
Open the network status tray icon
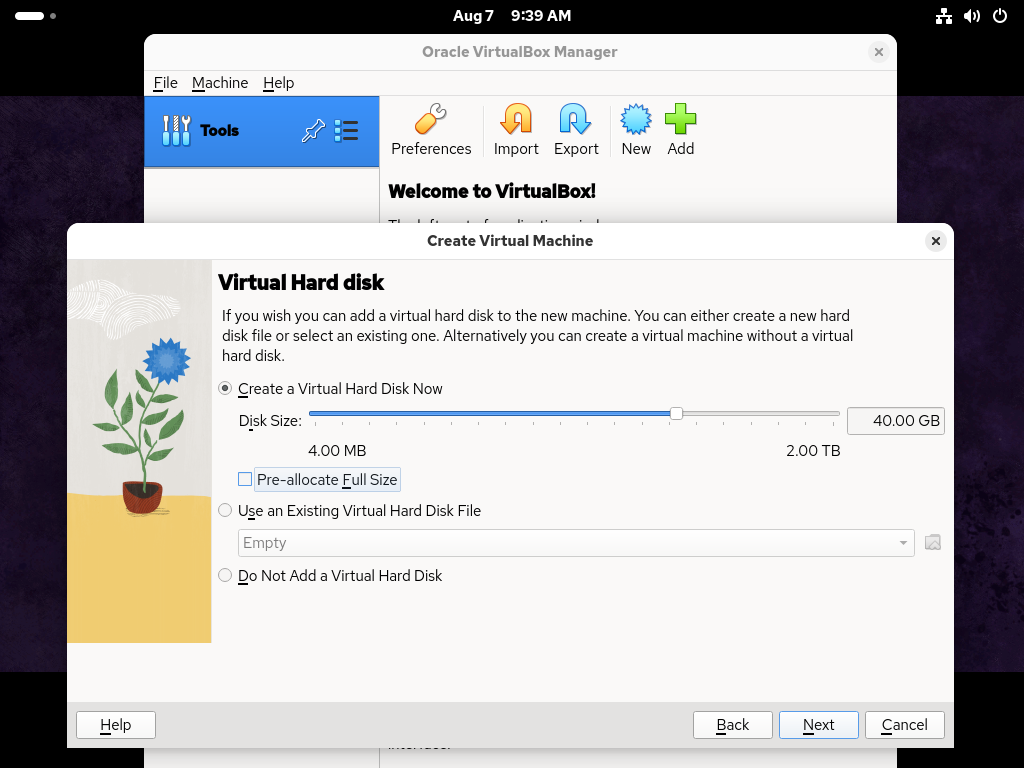tap(943, 16)
